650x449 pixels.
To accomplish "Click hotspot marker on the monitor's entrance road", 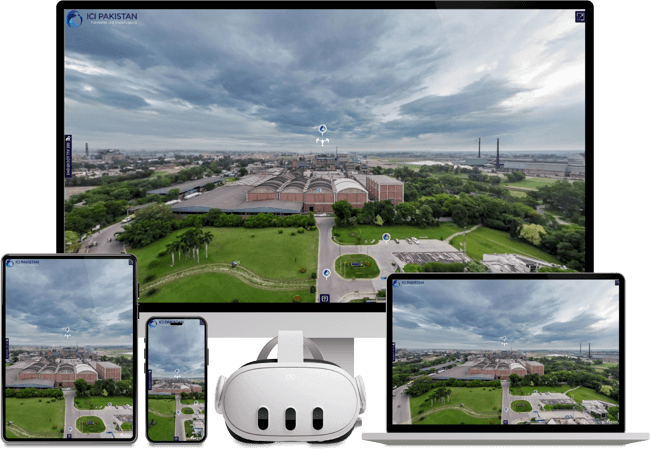I will click(326, 272).
